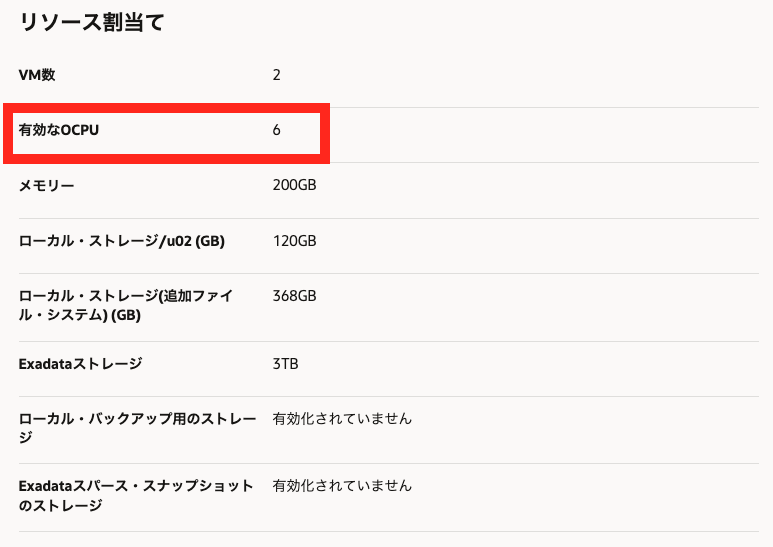Image resolution: width=773 pixels, height=547 pixels.
Task: Click the 120GB local storage value
Action: coord(294,241)
